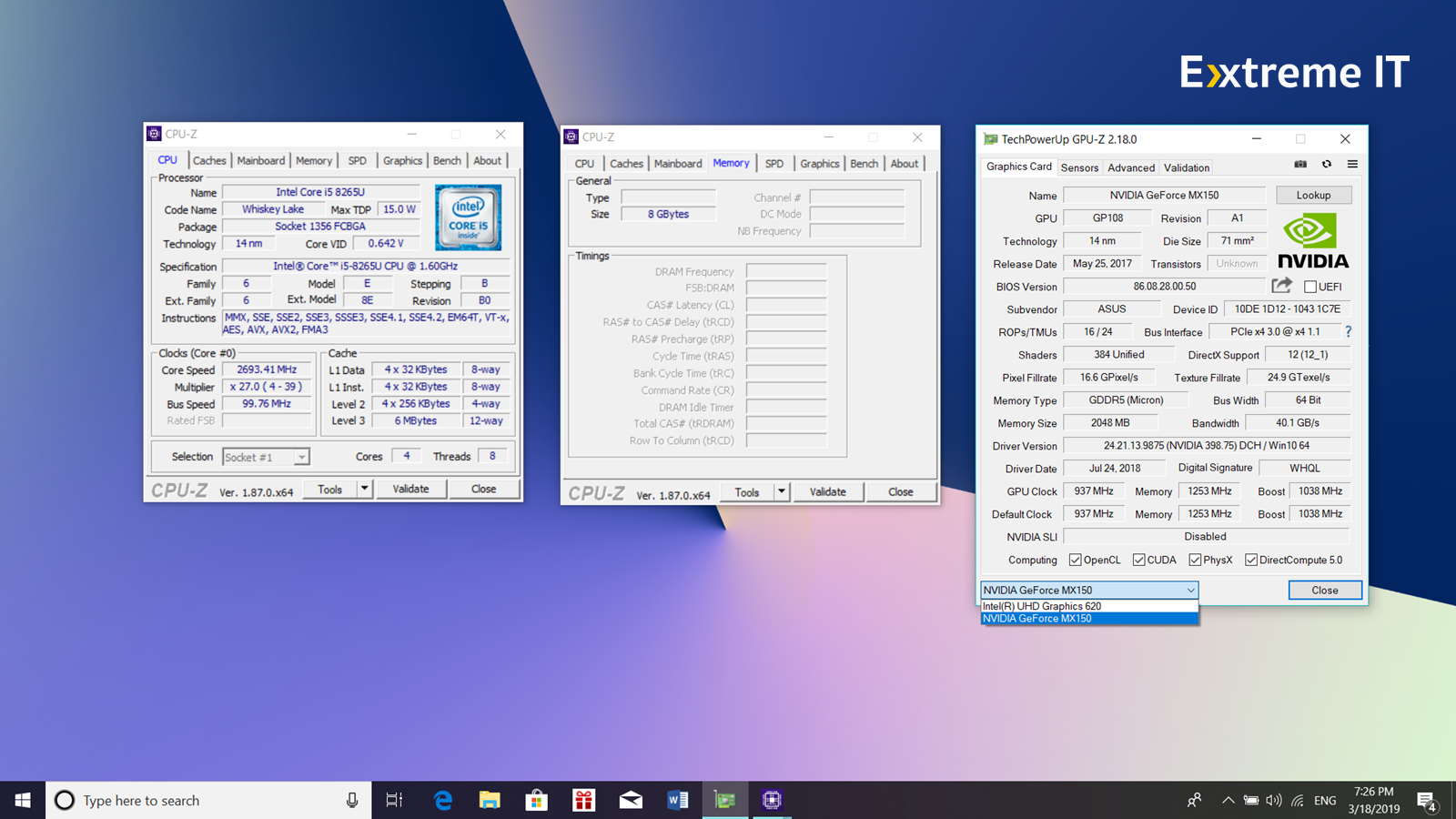Image resolution: width=1456 pixels, height=819 pixels.
Task: Open Bench tab in left CPU-Z window
Action: click(x=447, y=160)
